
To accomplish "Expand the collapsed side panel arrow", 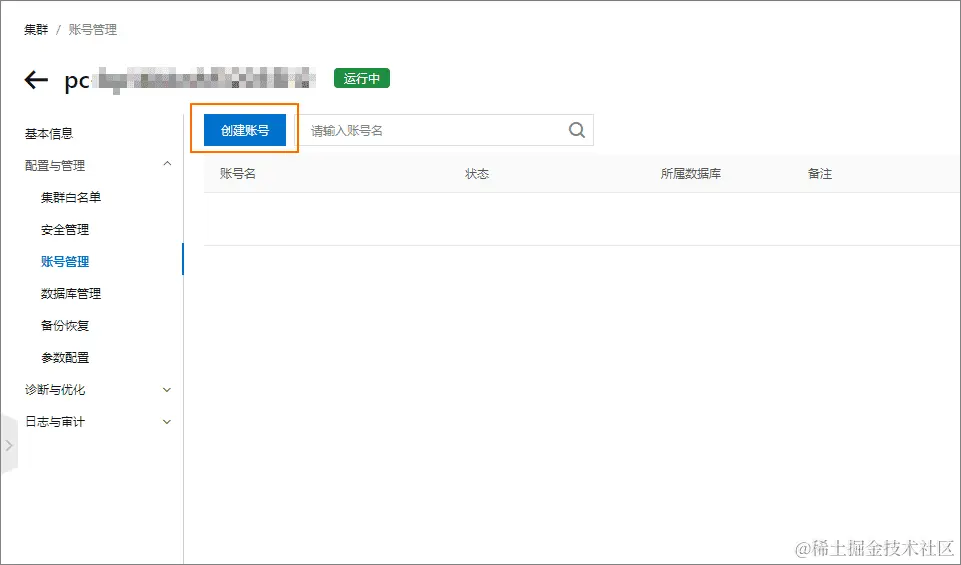I will (x=9, y=446).
